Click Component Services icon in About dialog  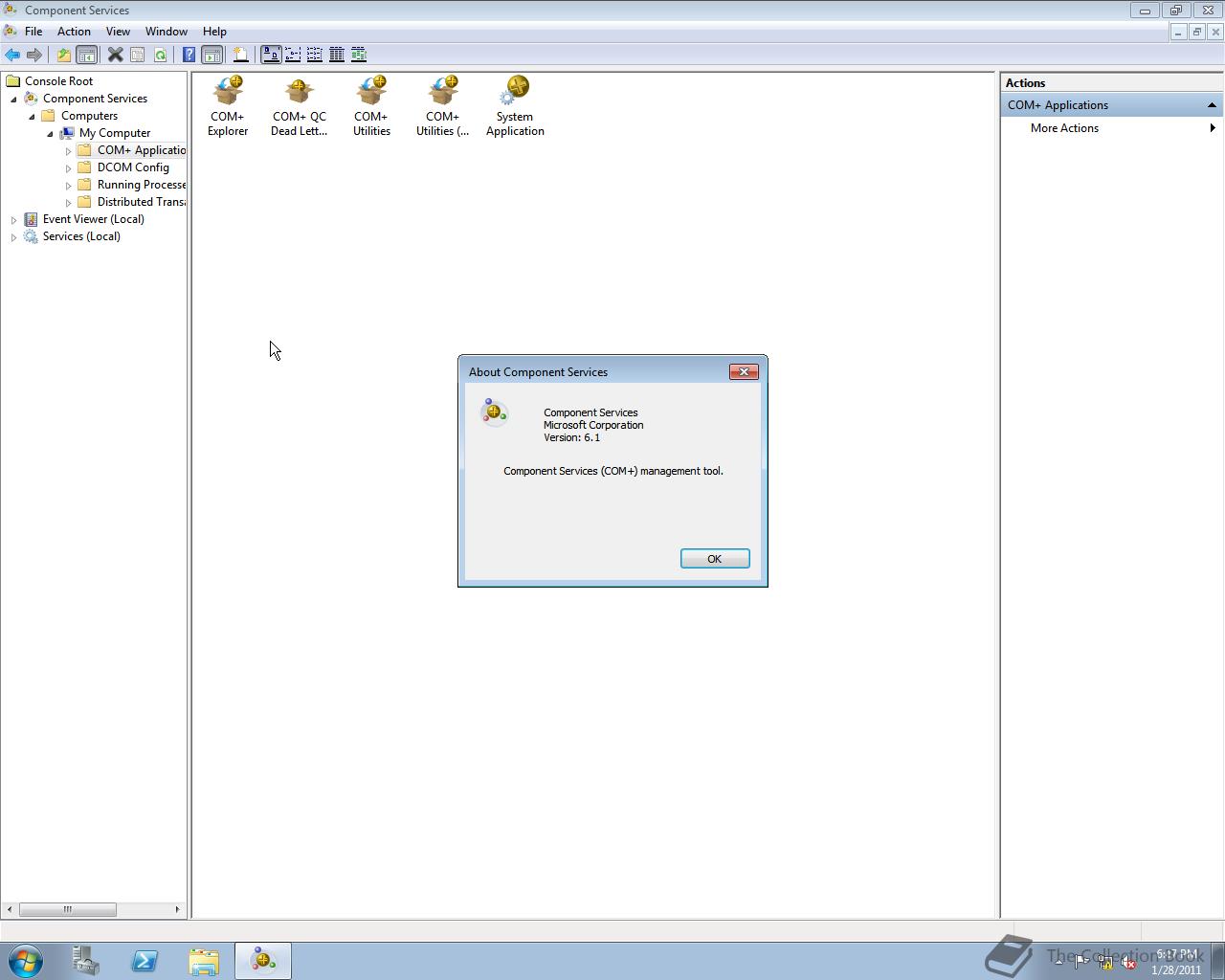[x=494, y=412]
